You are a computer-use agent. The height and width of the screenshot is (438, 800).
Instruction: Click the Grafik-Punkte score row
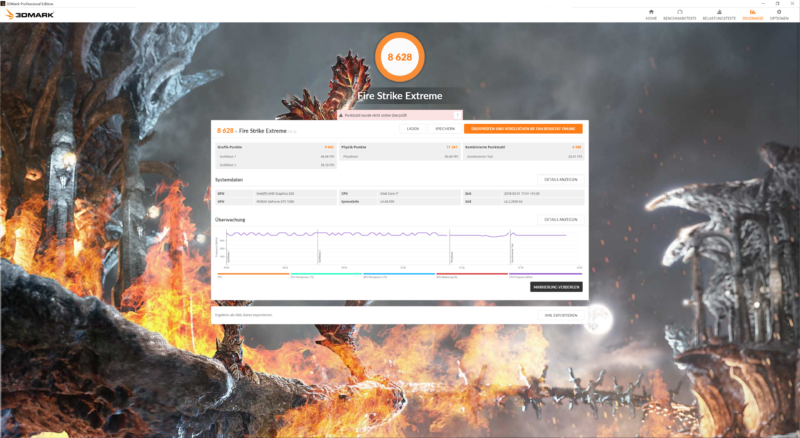(x=276, y=147)
